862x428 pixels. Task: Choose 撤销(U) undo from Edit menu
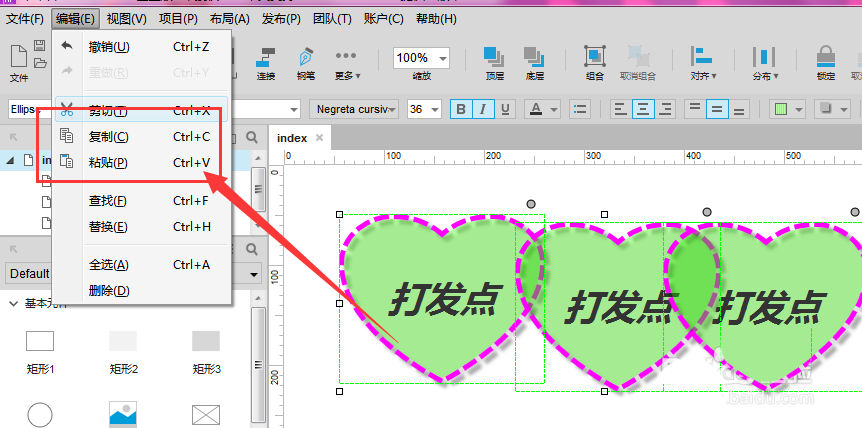(141, 47)
